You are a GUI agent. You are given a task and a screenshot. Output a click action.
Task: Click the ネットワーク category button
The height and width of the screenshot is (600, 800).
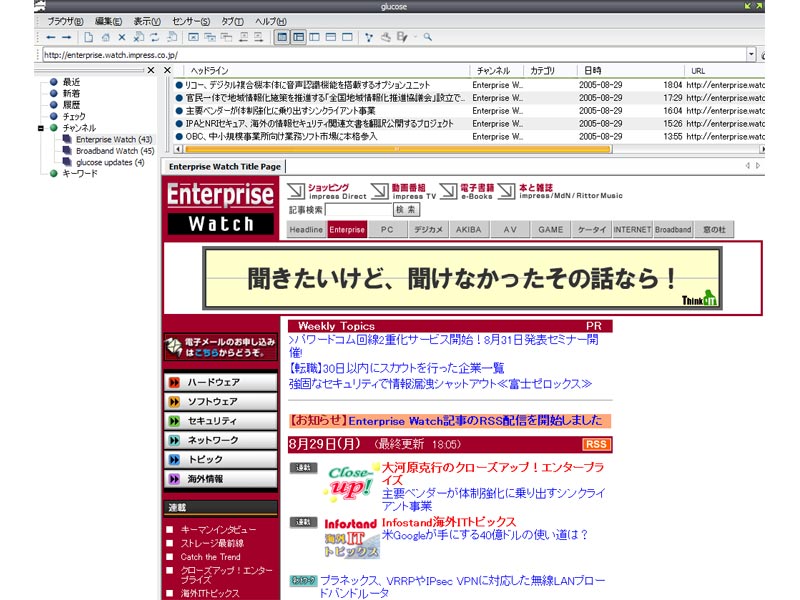click(x=220, y=440)
